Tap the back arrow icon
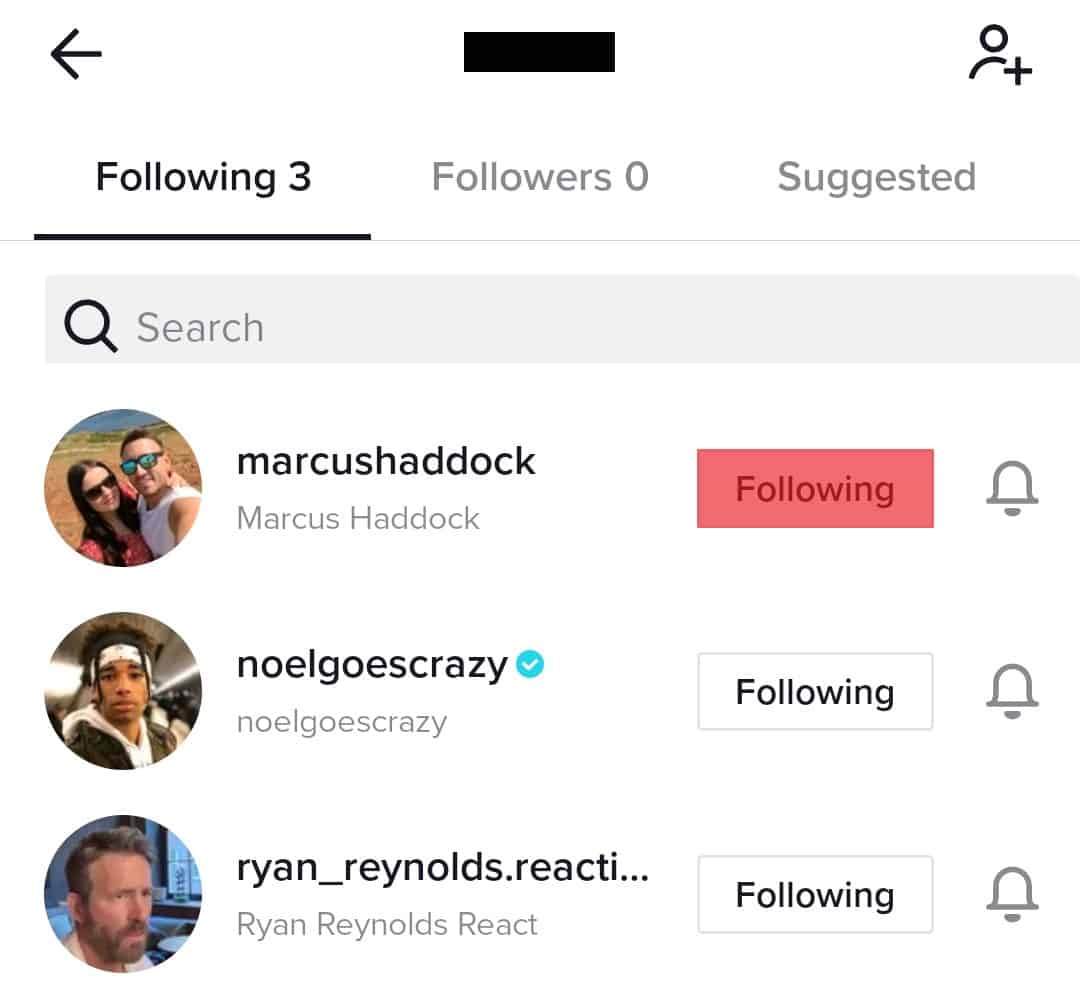Screen dimensions: 1080x1007 (x=76, y=54)
